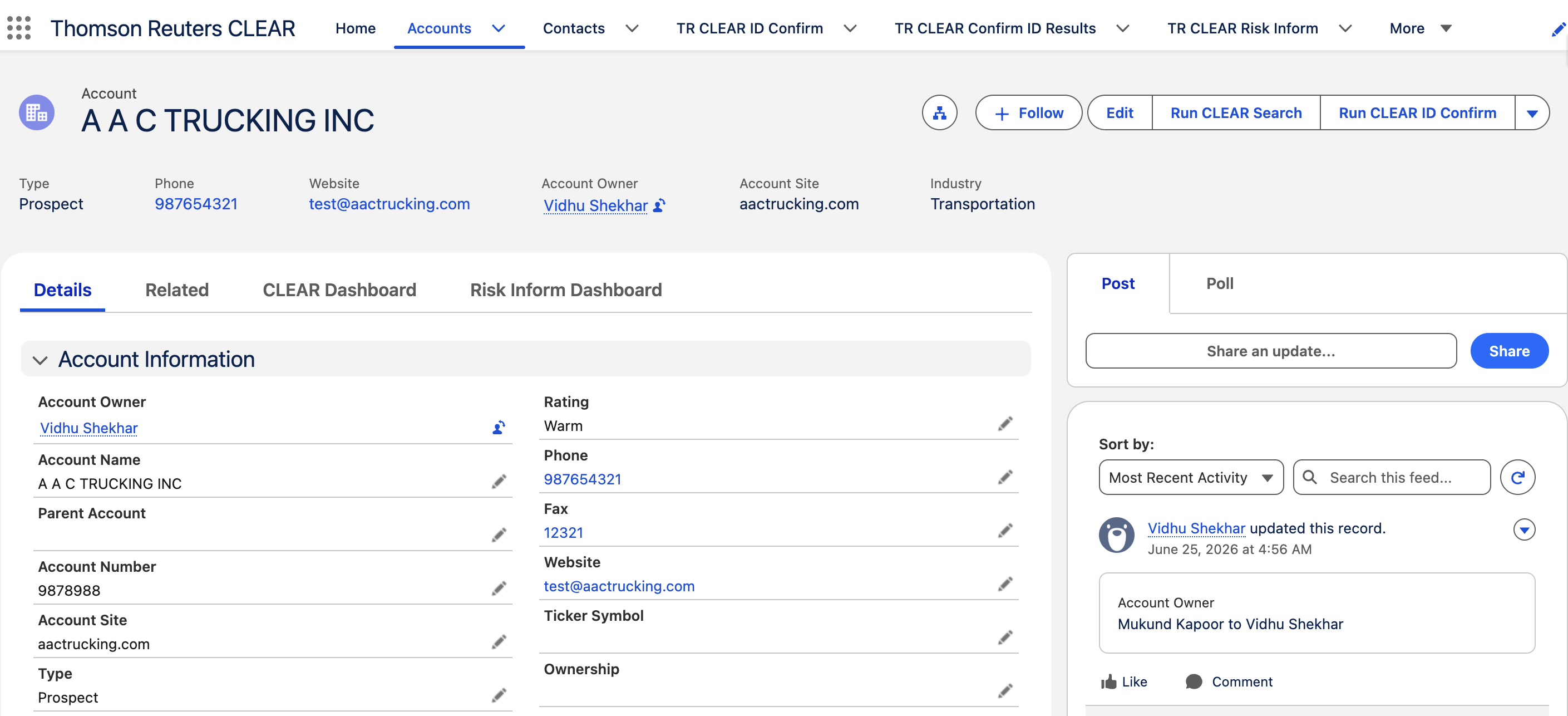1568x716 pixels.
Task: Open the feed post actions dropdown
Action: (1524, 529)
